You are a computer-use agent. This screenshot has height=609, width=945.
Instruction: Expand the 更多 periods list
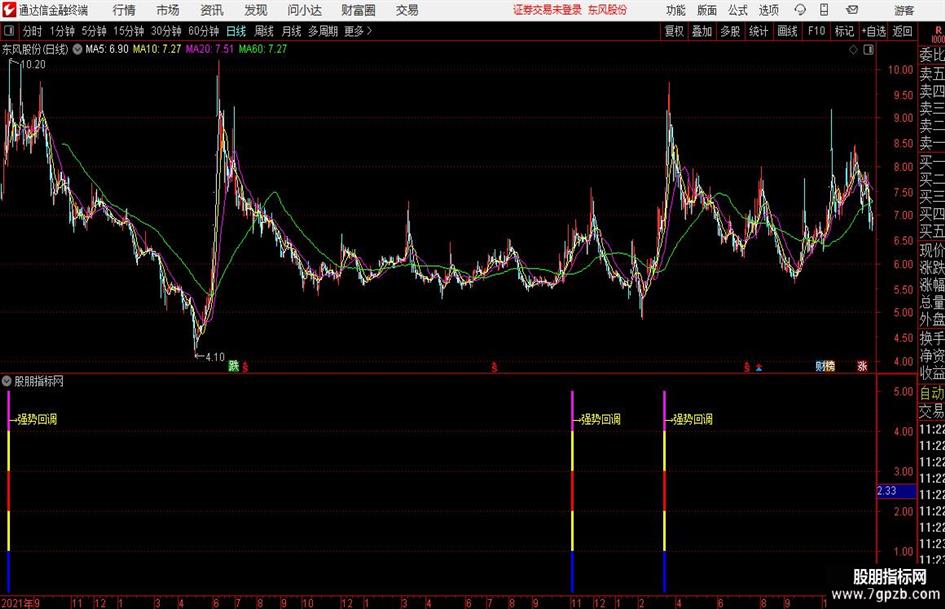tap(358, 31)
